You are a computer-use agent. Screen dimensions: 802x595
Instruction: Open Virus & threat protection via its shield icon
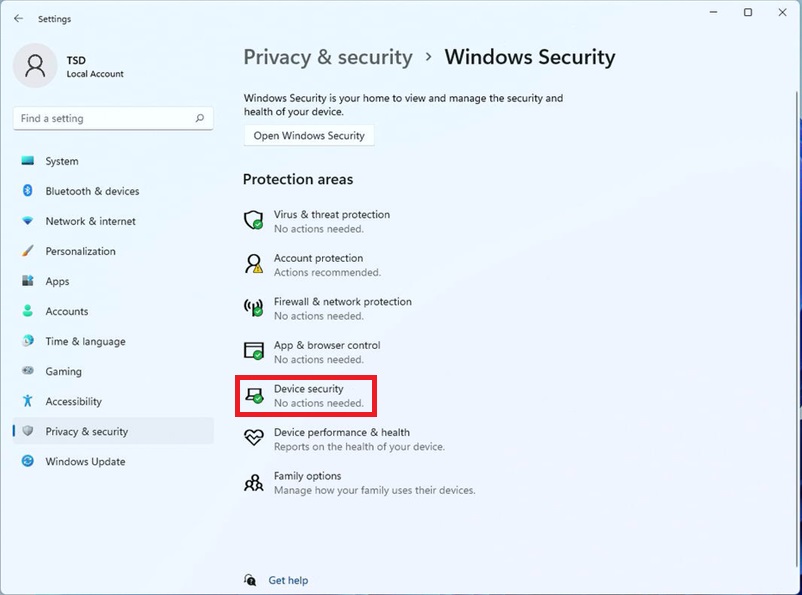click(254, 220)
